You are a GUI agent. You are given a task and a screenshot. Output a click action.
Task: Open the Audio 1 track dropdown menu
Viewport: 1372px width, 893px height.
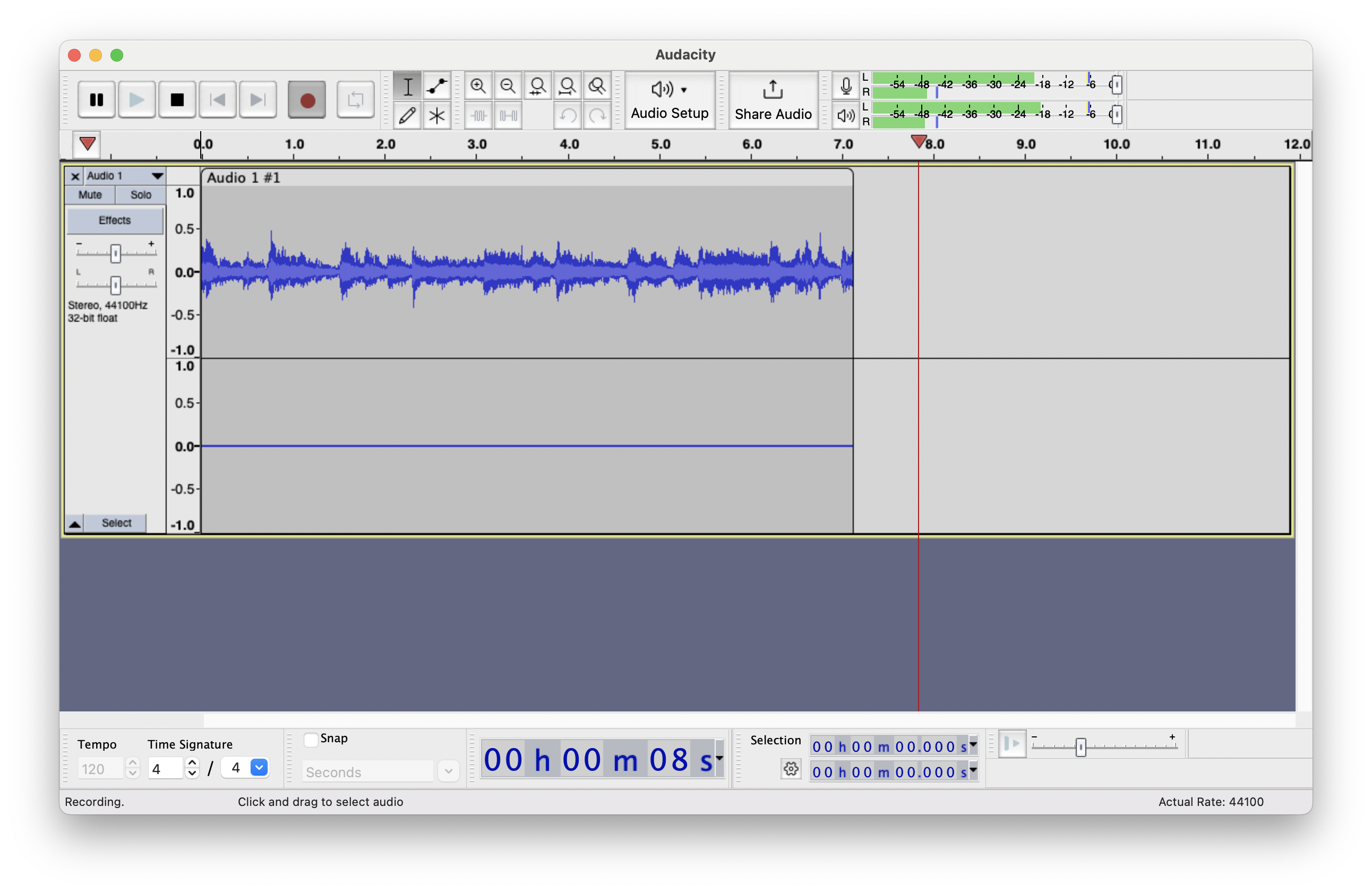pos(125,176)
